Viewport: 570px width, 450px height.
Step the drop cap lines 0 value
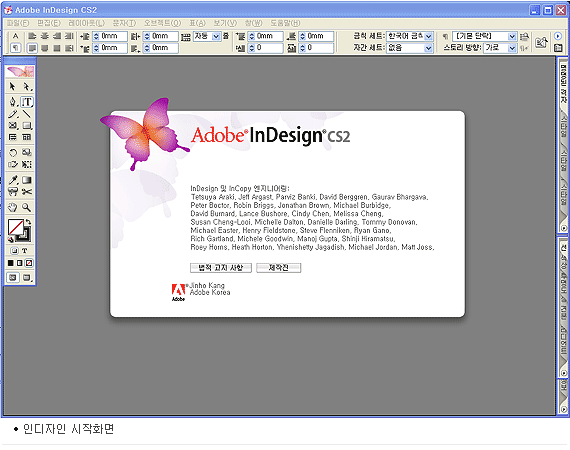[252, 48]
